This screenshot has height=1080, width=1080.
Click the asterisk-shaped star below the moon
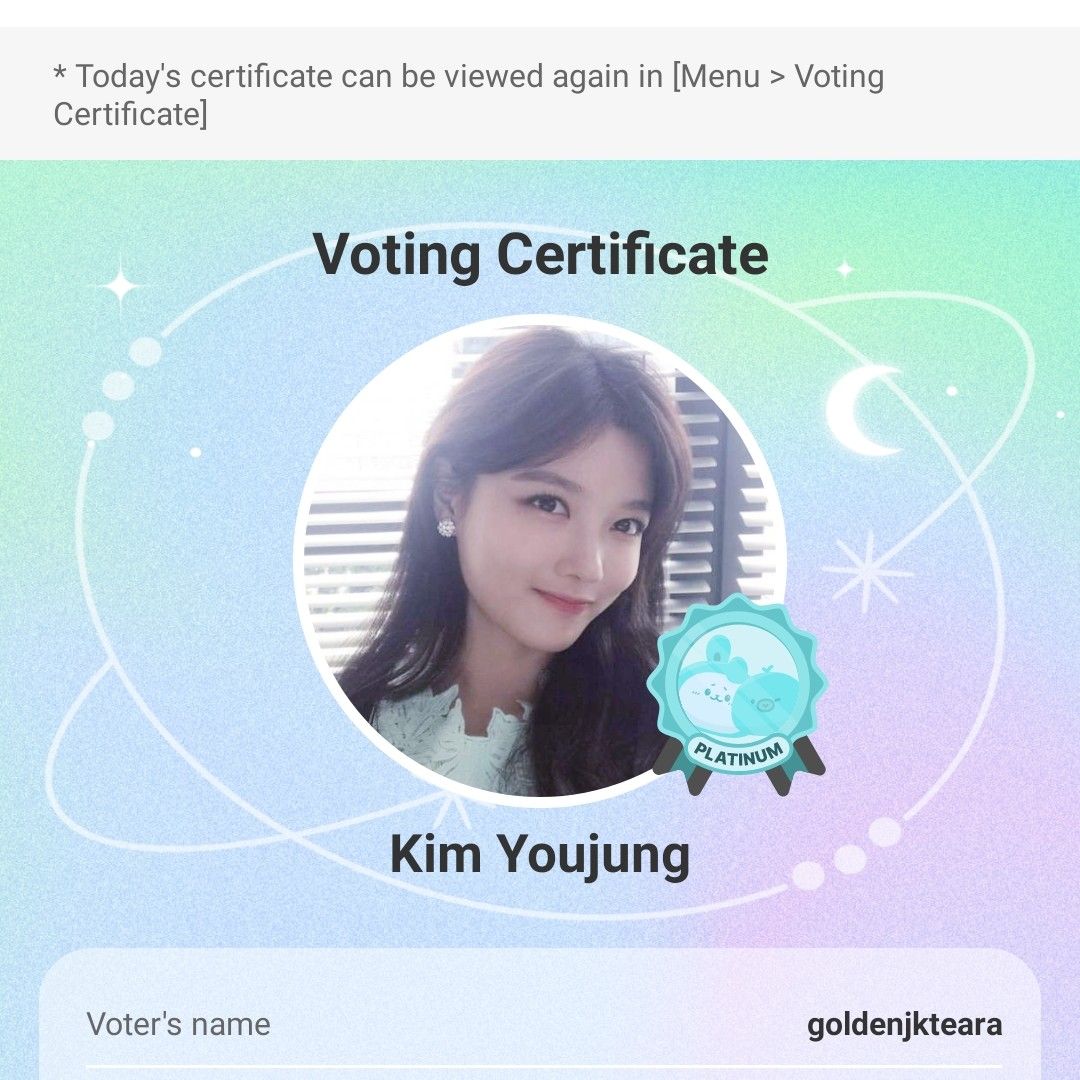867,572
